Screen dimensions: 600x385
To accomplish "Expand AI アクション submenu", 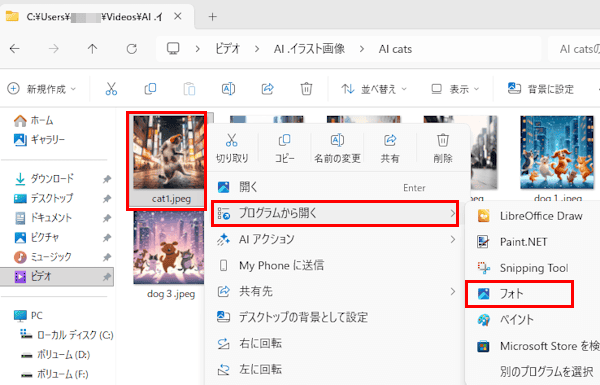I will [x=336, y=240].
